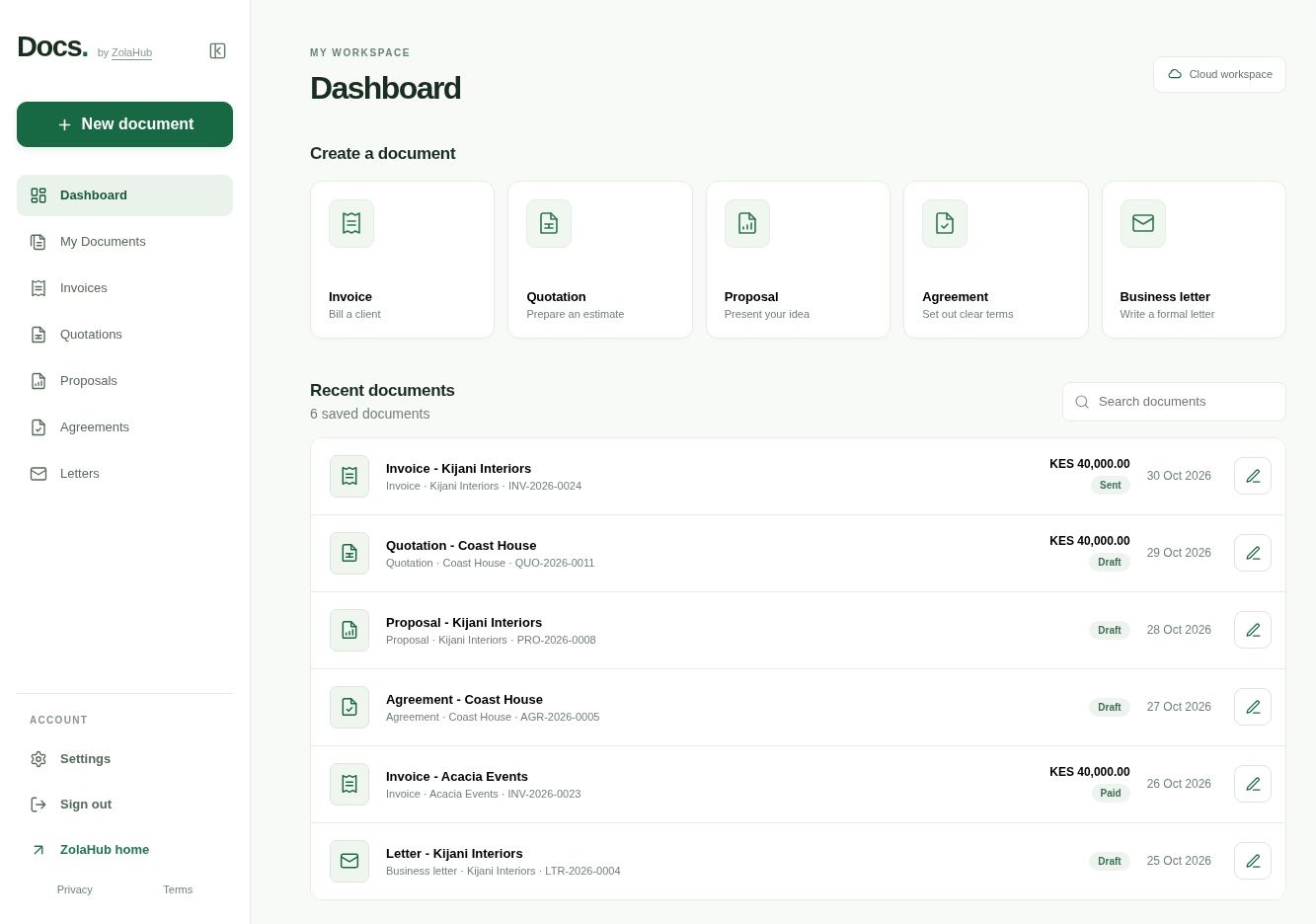Edit Agreement - Coast House with pencil icon
Viewport: 1316px width, 924px height.
tap(1253, 707)
